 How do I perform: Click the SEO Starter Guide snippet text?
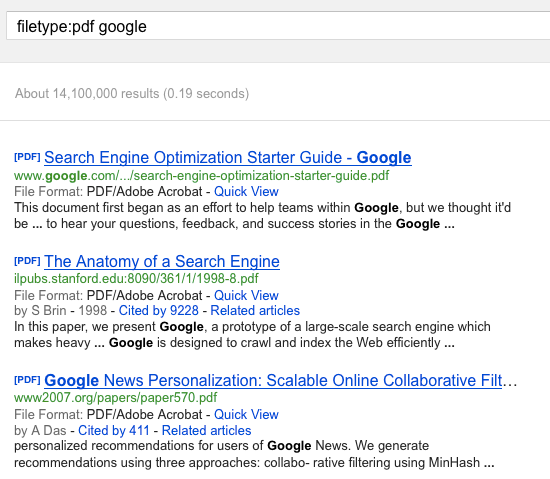coord(262,216)
